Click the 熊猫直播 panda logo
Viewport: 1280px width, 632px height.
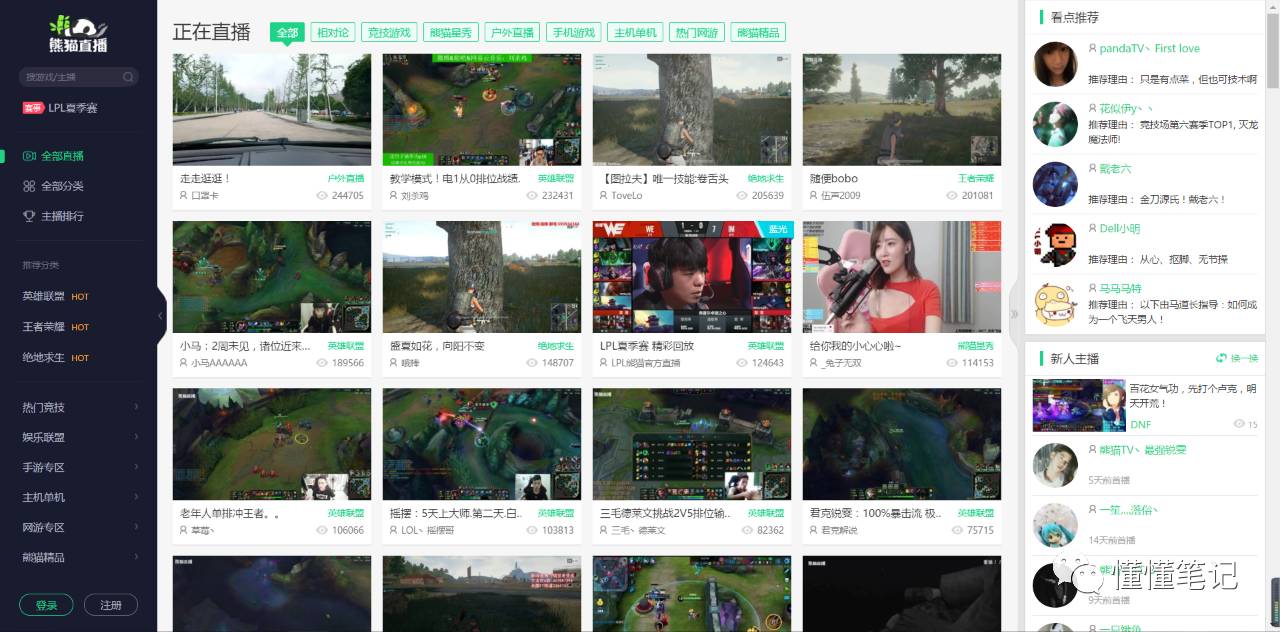pos(78,33)
